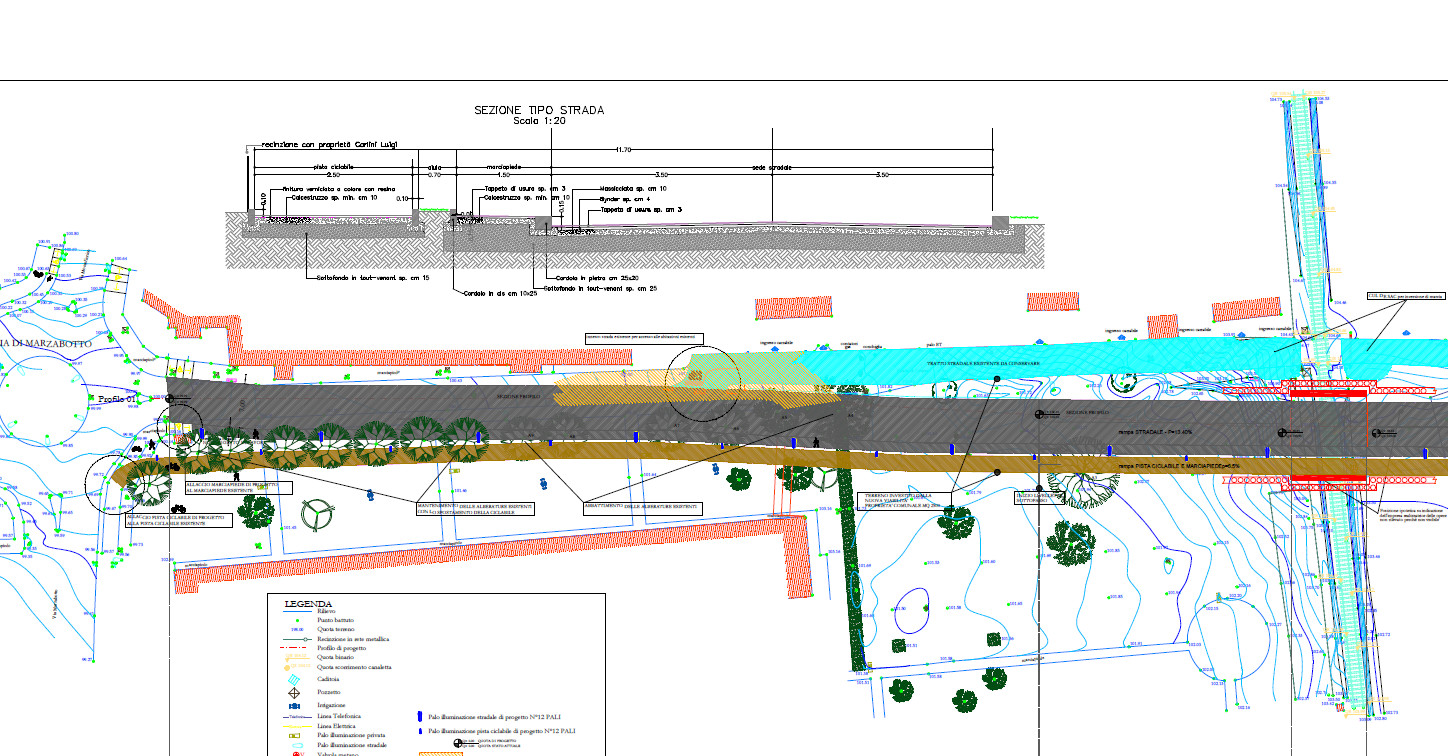Click the 'pista ciclabile' dimension label
The width and height of the screenshot is (1448, 756).
pos(333,167)
